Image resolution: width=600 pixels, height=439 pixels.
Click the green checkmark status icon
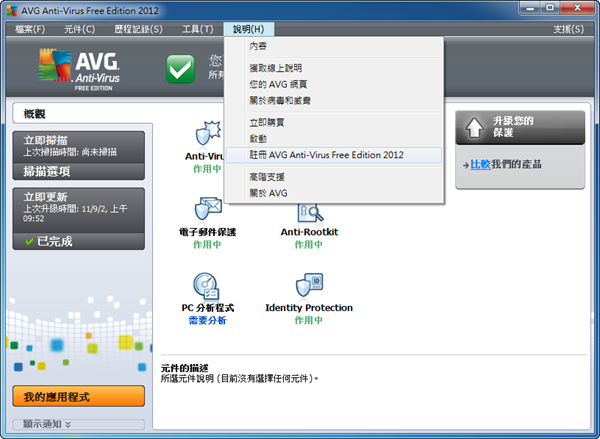(180, 69)
